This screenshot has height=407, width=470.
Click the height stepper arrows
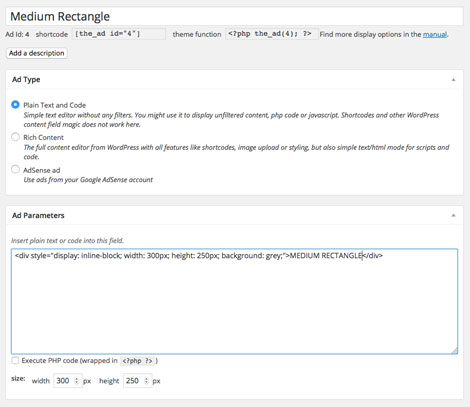coord(146,381)
